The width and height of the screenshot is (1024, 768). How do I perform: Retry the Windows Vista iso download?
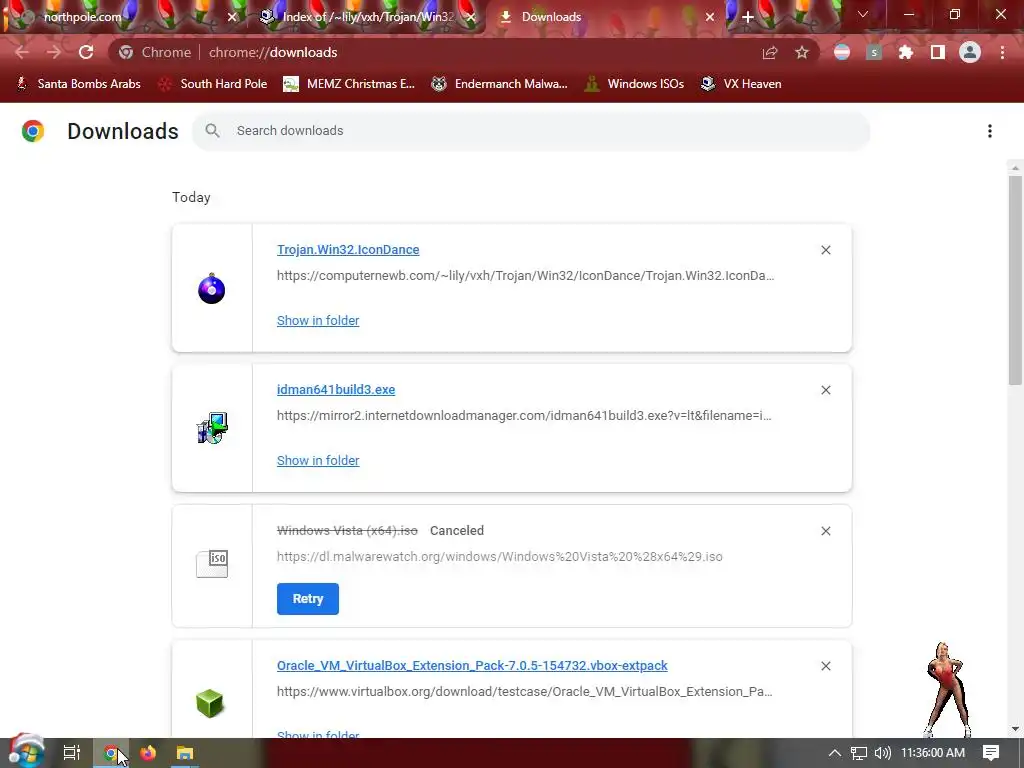308,599
